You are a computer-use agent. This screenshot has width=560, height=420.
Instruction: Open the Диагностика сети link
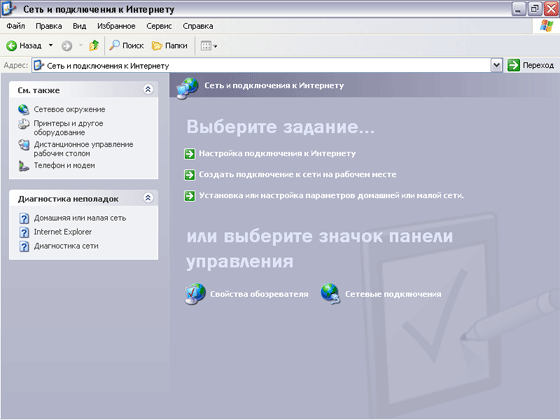pos(66,246)
